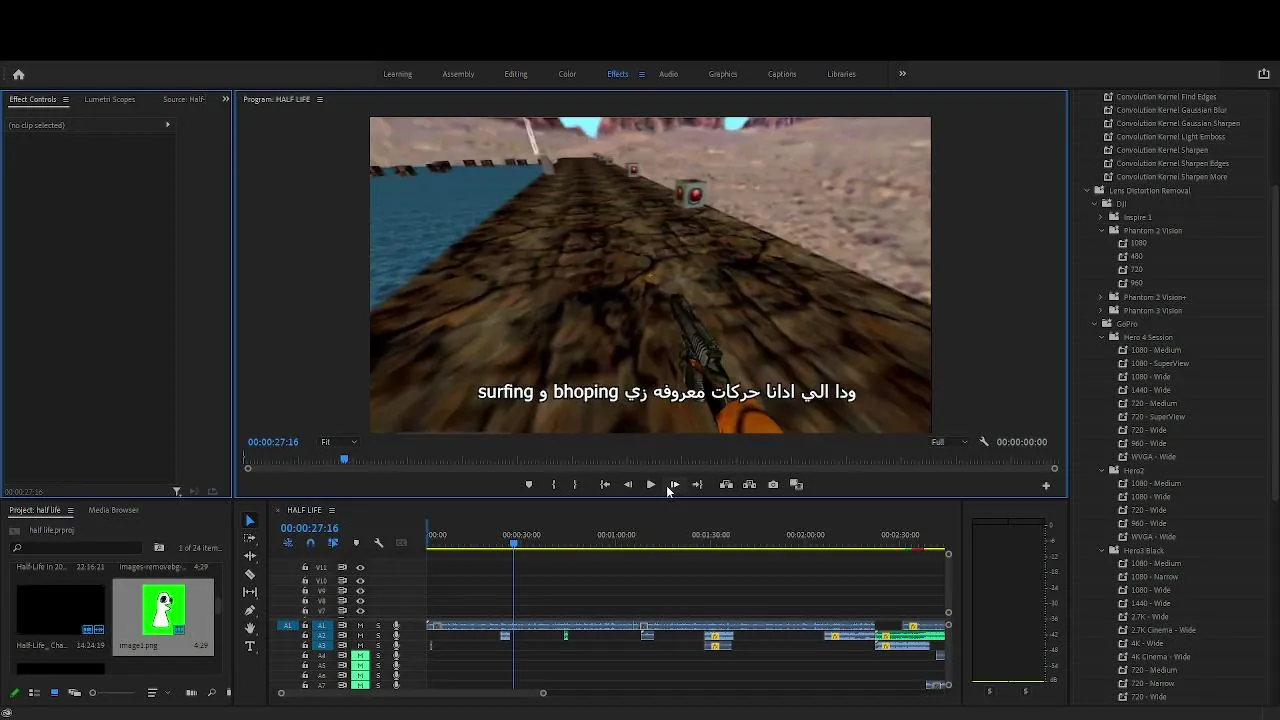Viewport: 1280px width, 720px height.
Task: Toggle nest sequence insert mode button
Action: coord(288,543)
